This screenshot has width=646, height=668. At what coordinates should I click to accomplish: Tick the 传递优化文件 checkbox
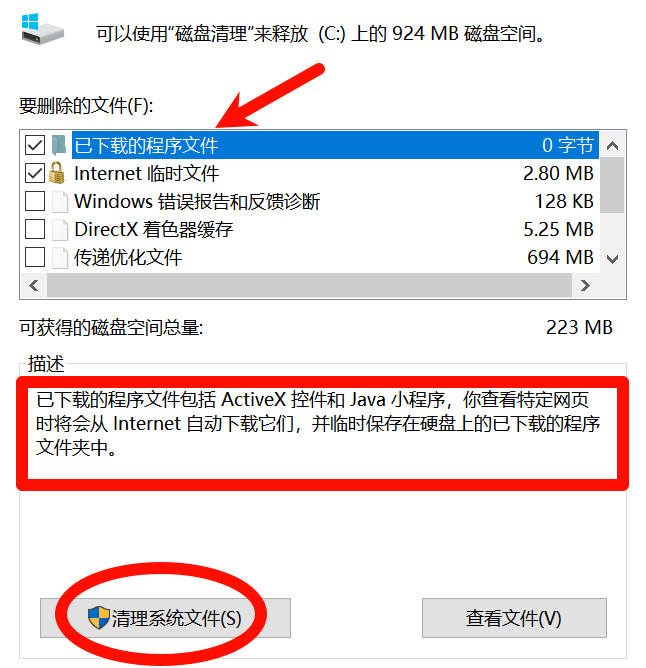coord(35,257)
